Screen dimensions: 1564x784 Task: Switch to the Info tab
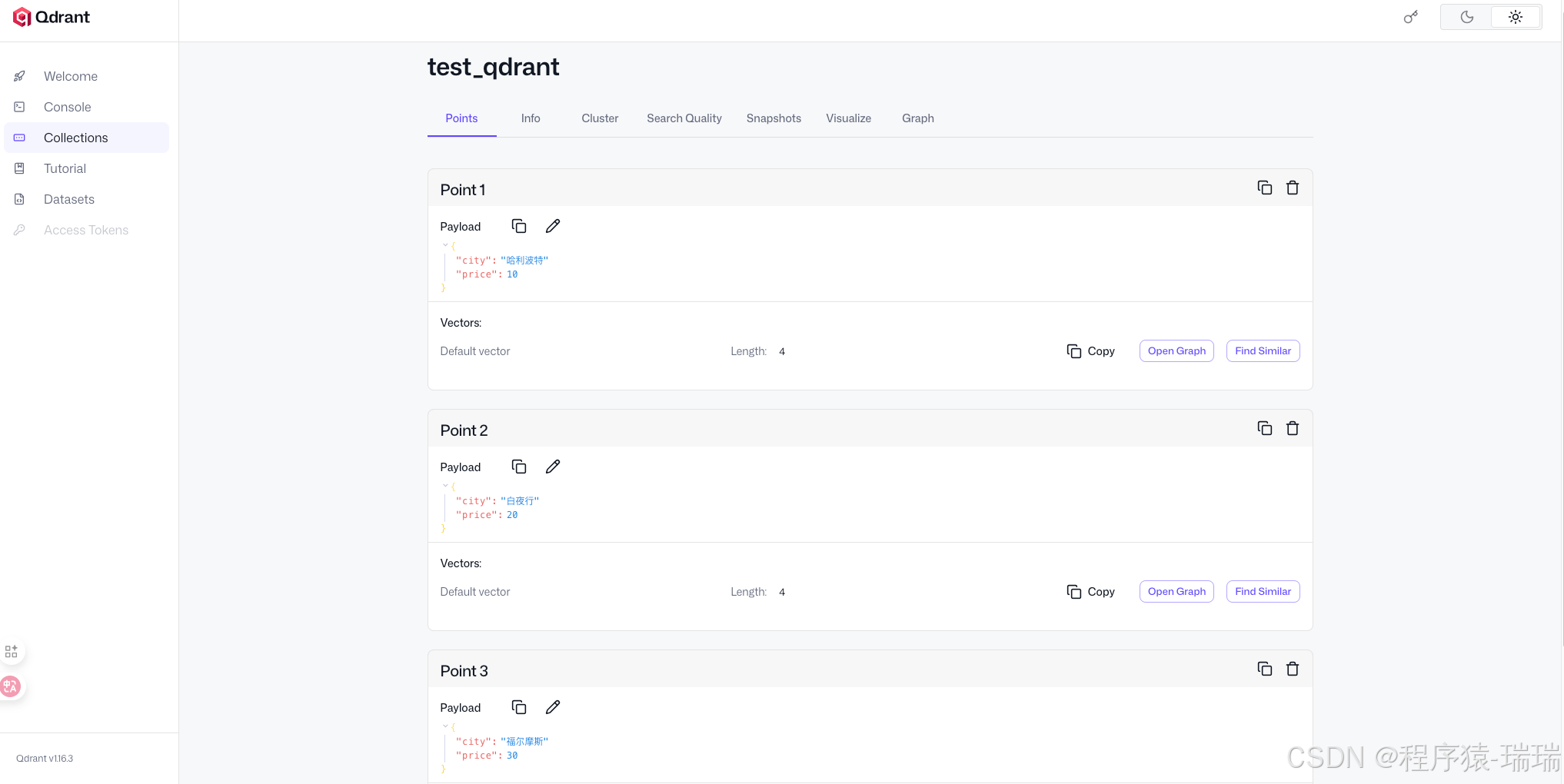click(531, 118)
